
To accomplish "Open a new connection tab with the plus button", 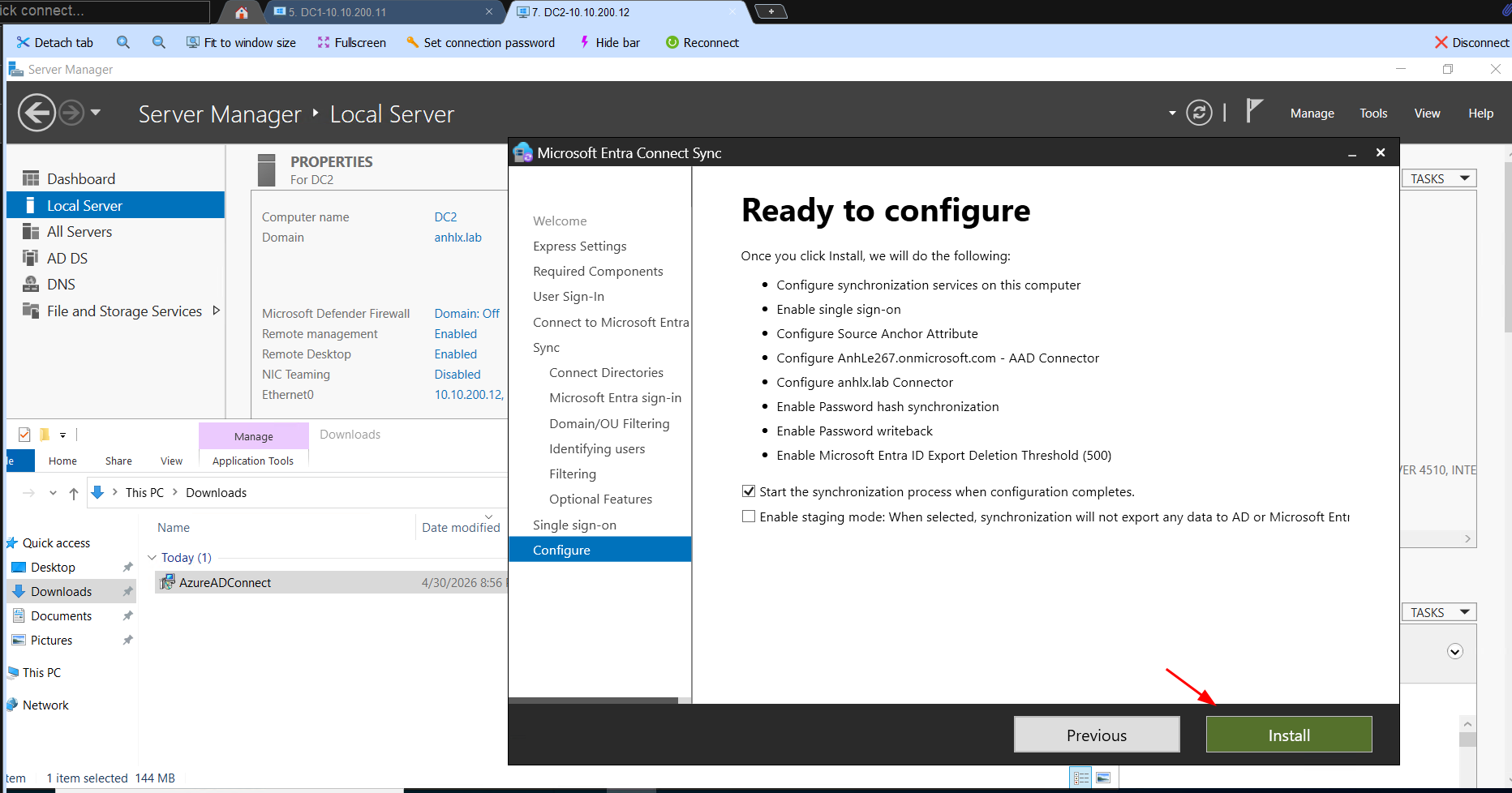I will coord(771,11).
